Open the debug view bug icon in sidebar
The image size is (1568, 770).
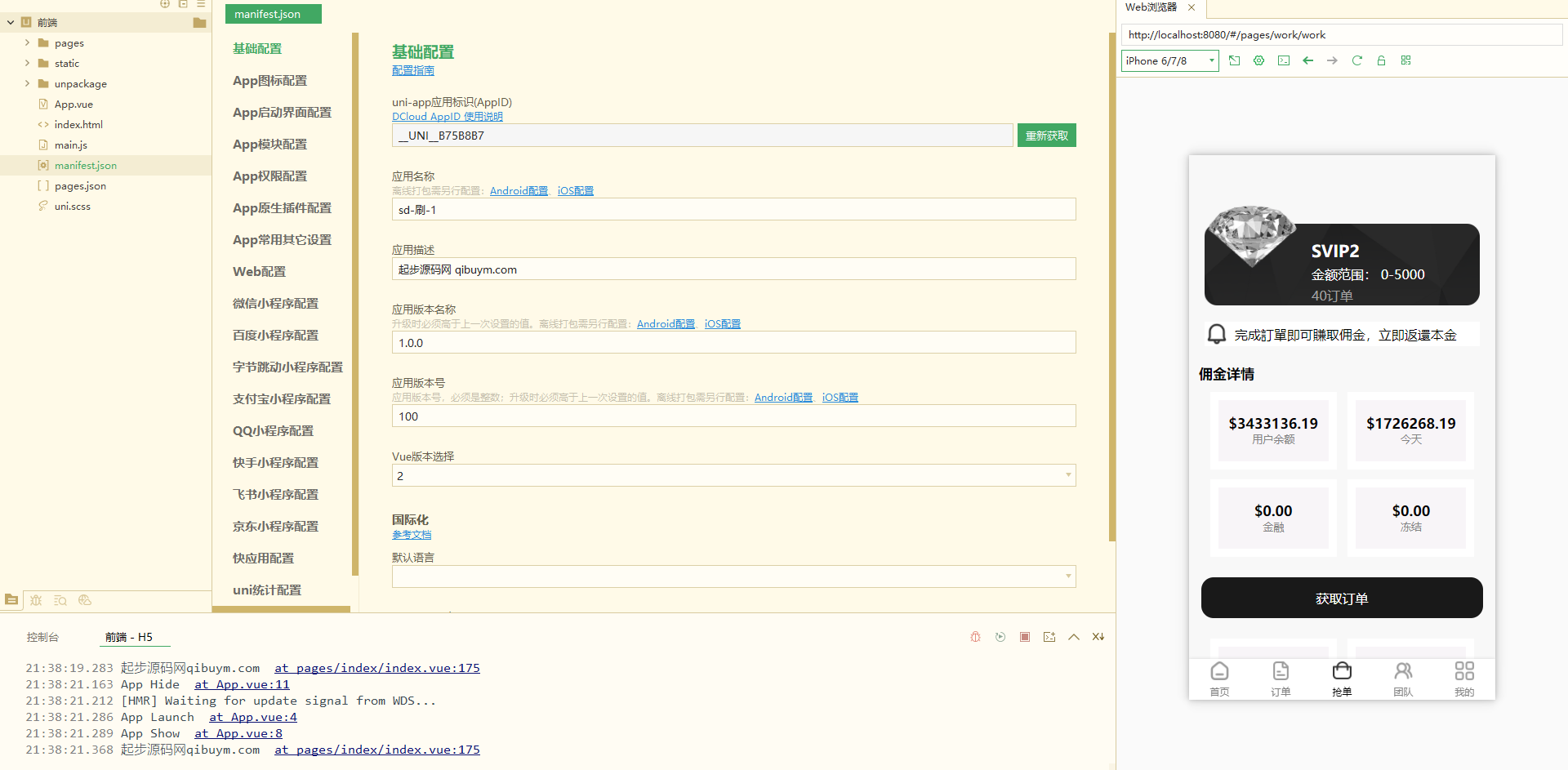click(x=36, y=600)
